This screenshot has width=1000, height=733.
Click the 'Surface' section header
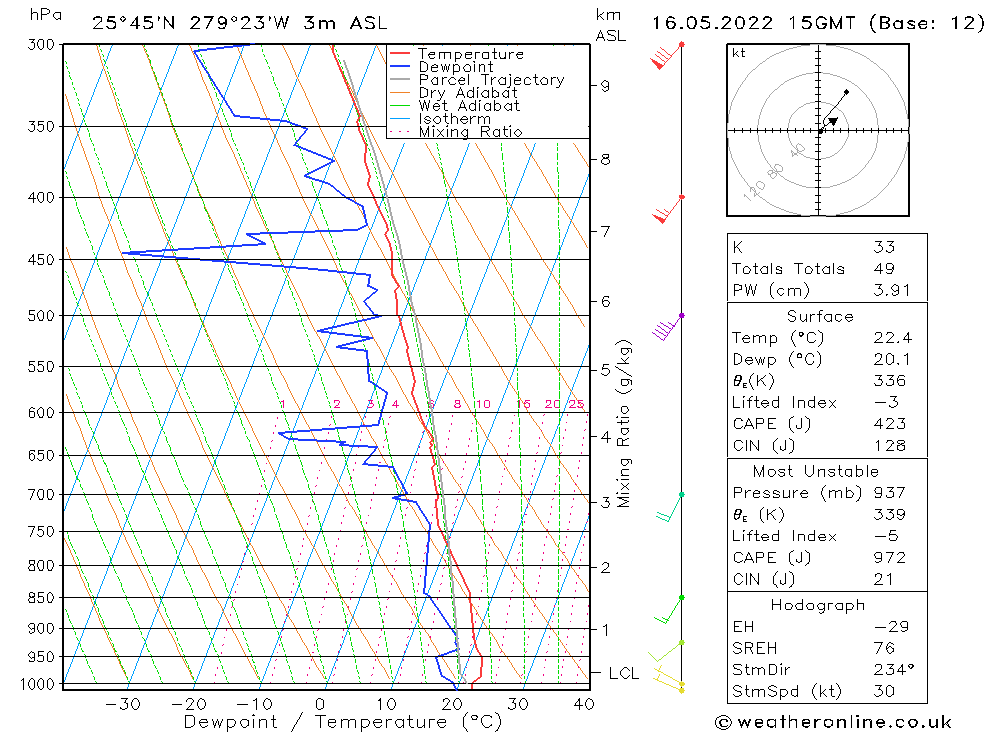pos(820,316)
